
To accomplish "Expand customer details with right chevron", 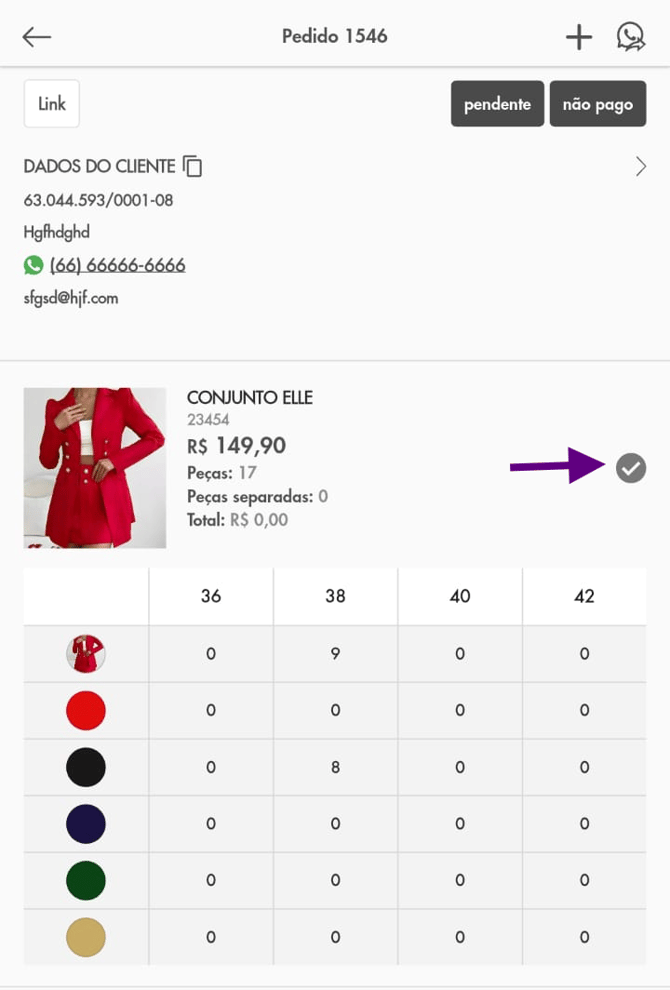I will [641, 167].
